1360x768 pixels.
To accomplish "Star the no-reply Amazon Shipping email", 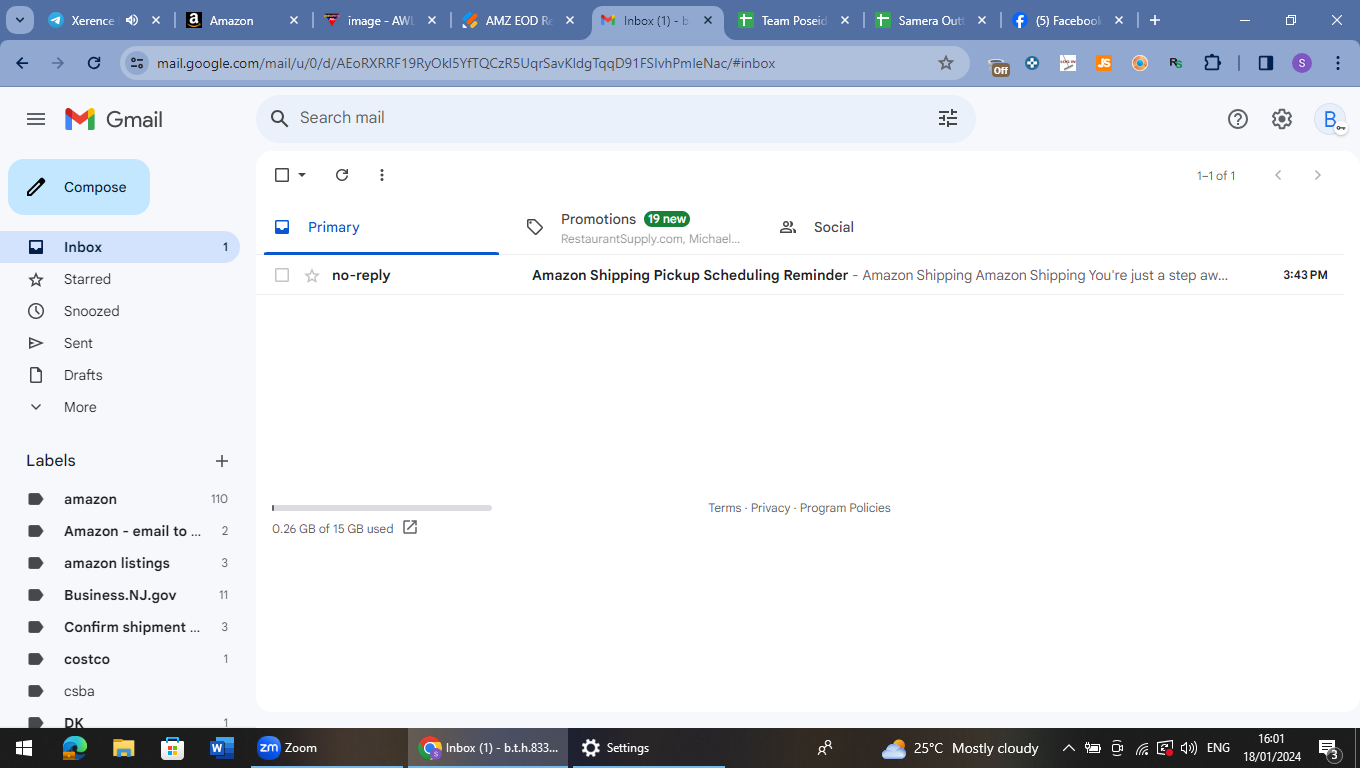I will click(x=312, y=275).
